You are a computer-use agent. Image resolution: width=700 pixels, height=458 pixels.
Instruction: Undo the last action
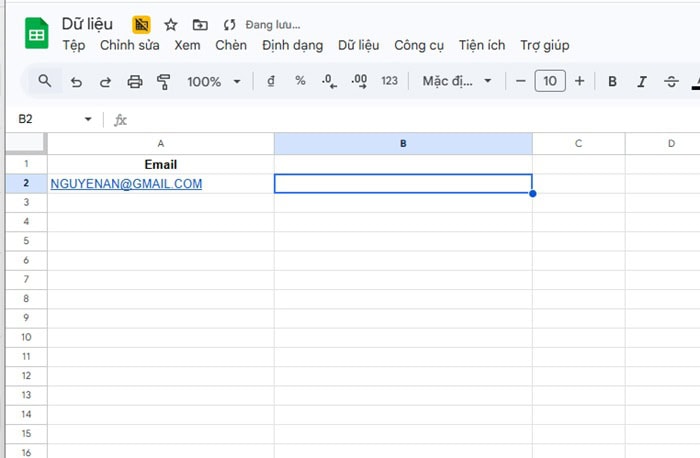[76, 82]
